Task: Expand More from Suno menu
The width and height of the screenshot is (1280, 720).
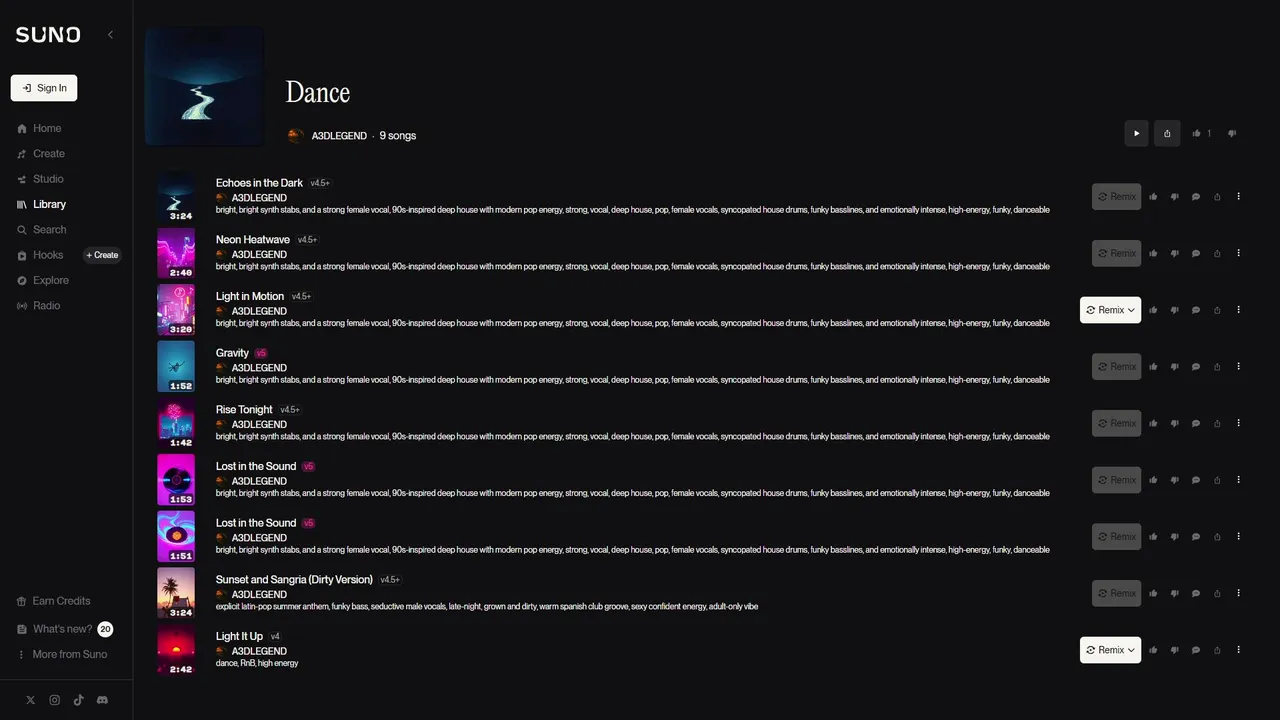Action: [x=61, y=654]
